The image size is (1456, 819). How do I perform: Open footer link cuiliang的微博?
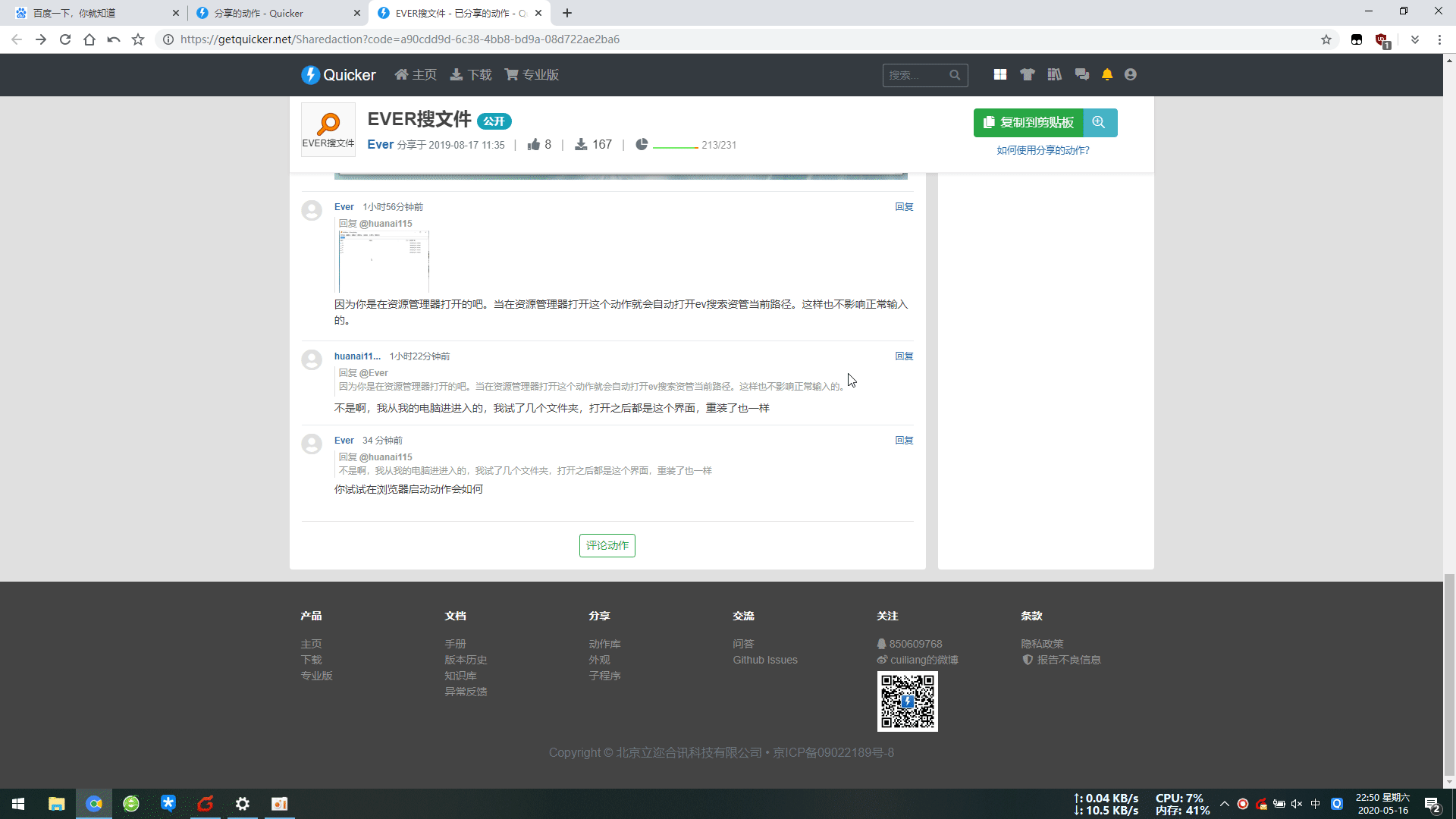click(918, 660)
